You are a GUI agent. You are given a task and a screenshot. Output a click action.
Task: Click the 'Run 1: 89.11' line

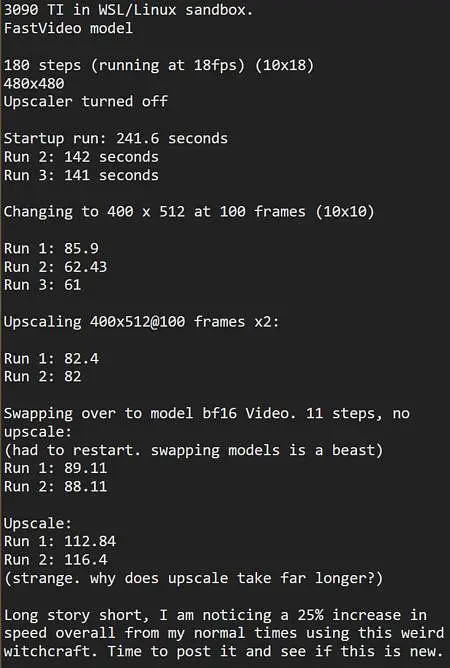coord(55,468)
